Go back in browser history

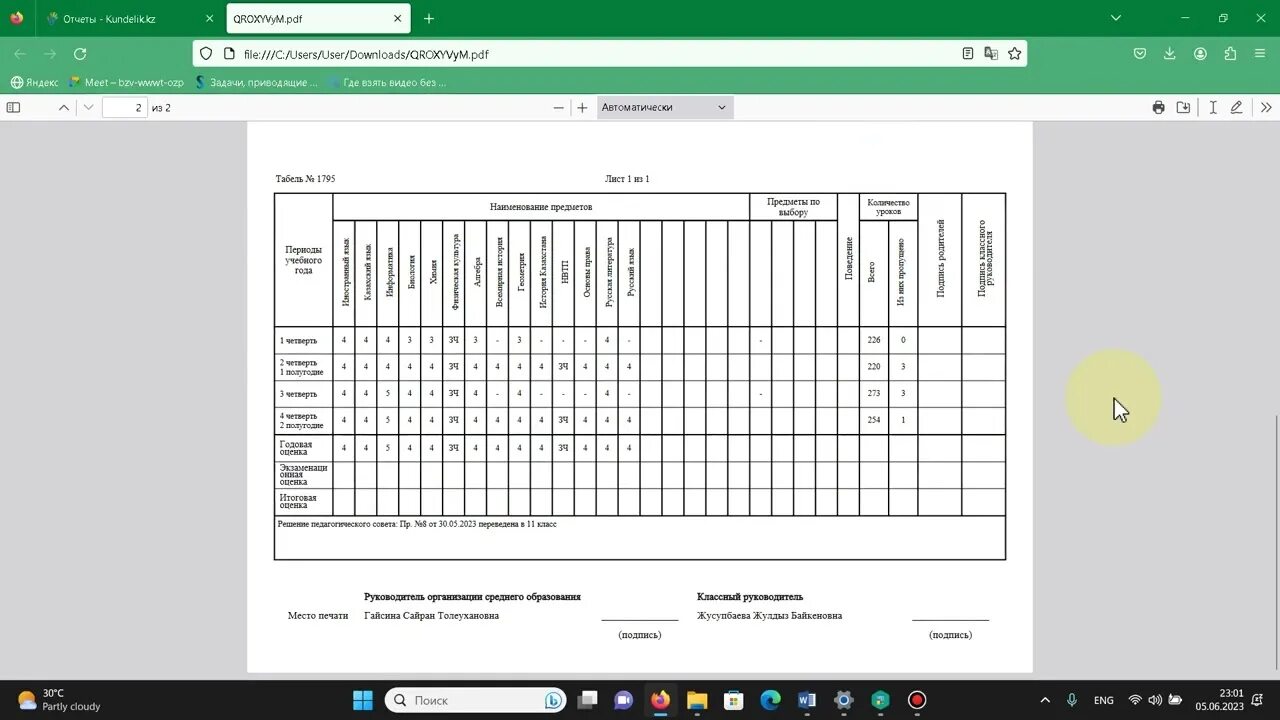[20, 54]
